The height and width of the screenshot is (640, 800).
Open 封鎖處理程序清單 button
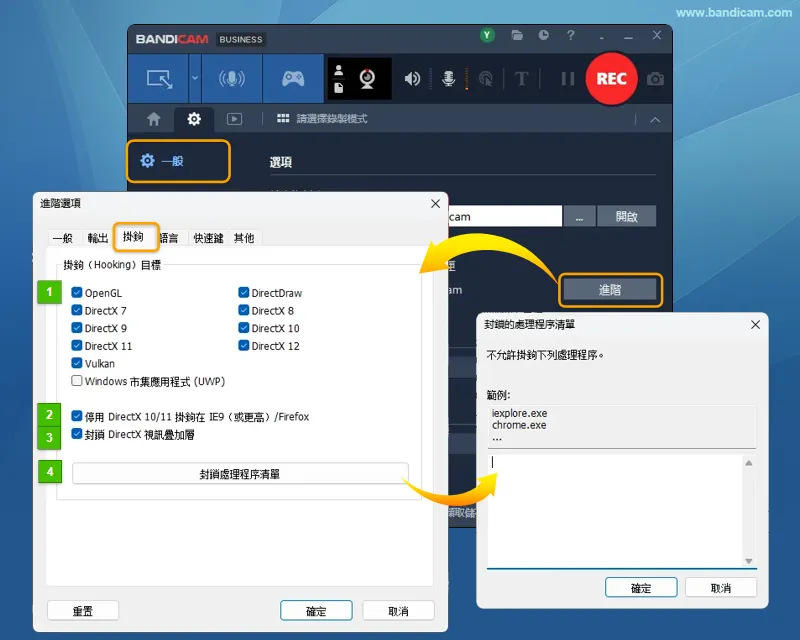240,474
